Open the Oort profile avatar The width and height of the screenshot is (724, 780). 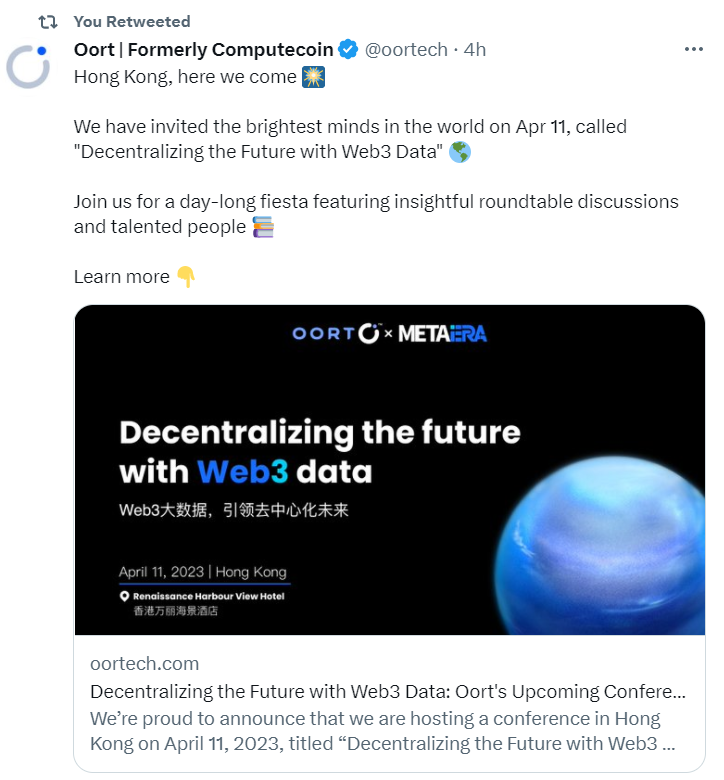coord(28,66)
